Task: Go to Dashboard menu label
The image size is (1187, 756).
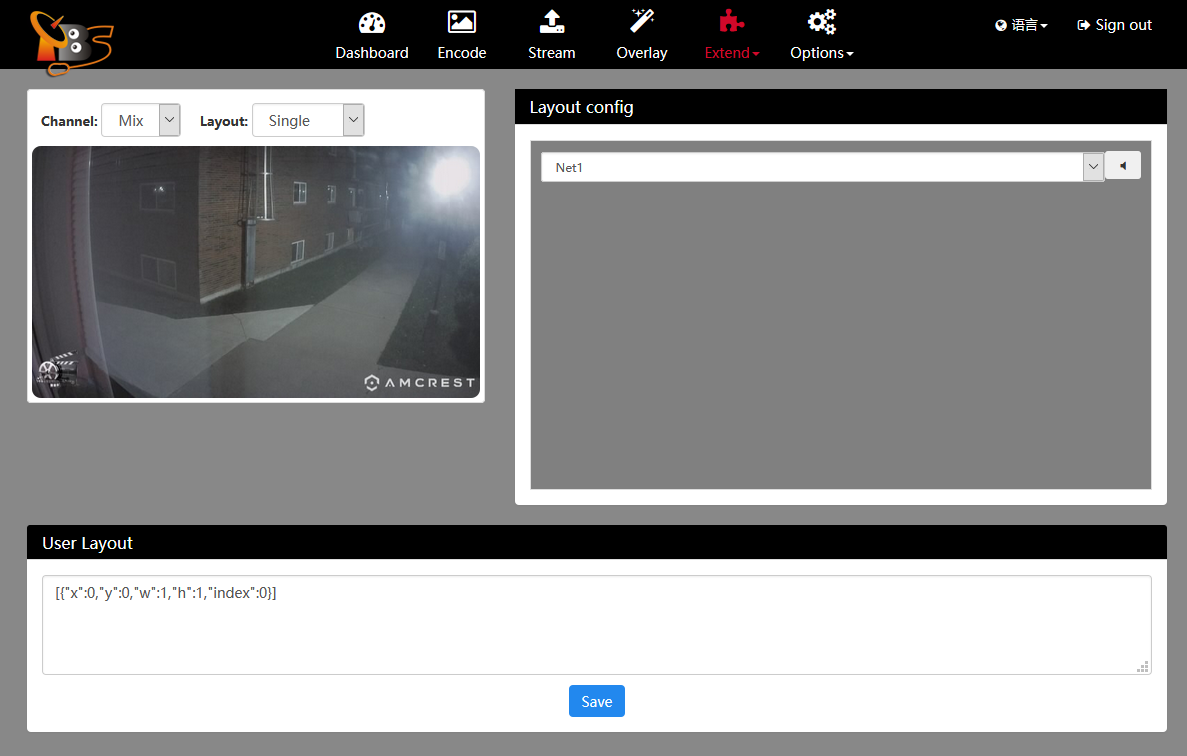Action: [372, 53]
